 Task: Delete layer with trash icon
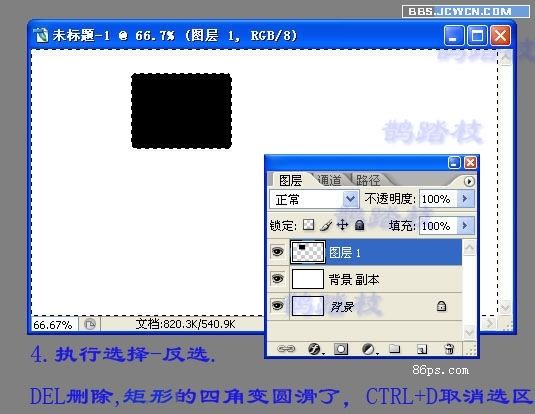coord(449,349)
